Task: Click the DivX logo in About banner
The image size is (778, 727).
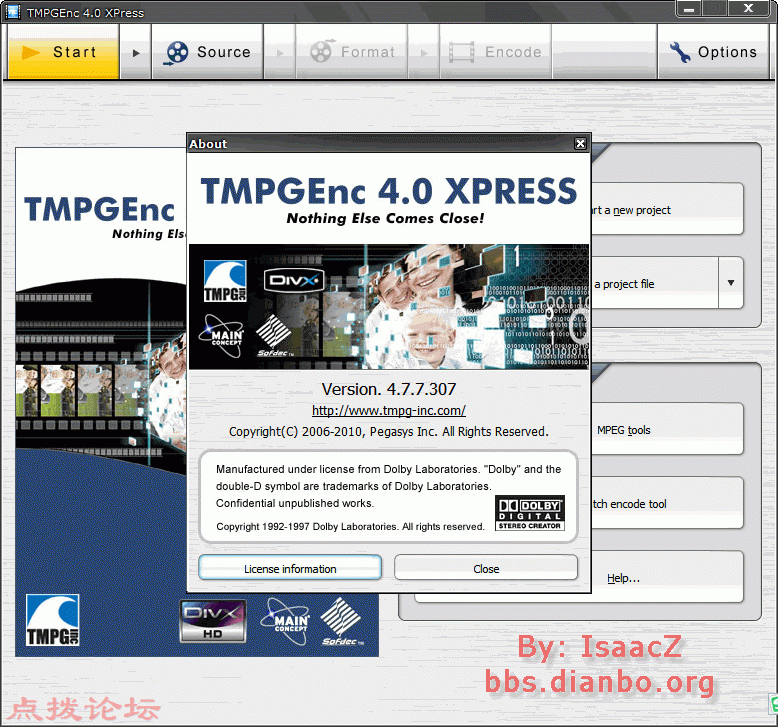Action: tap(294, 281)
